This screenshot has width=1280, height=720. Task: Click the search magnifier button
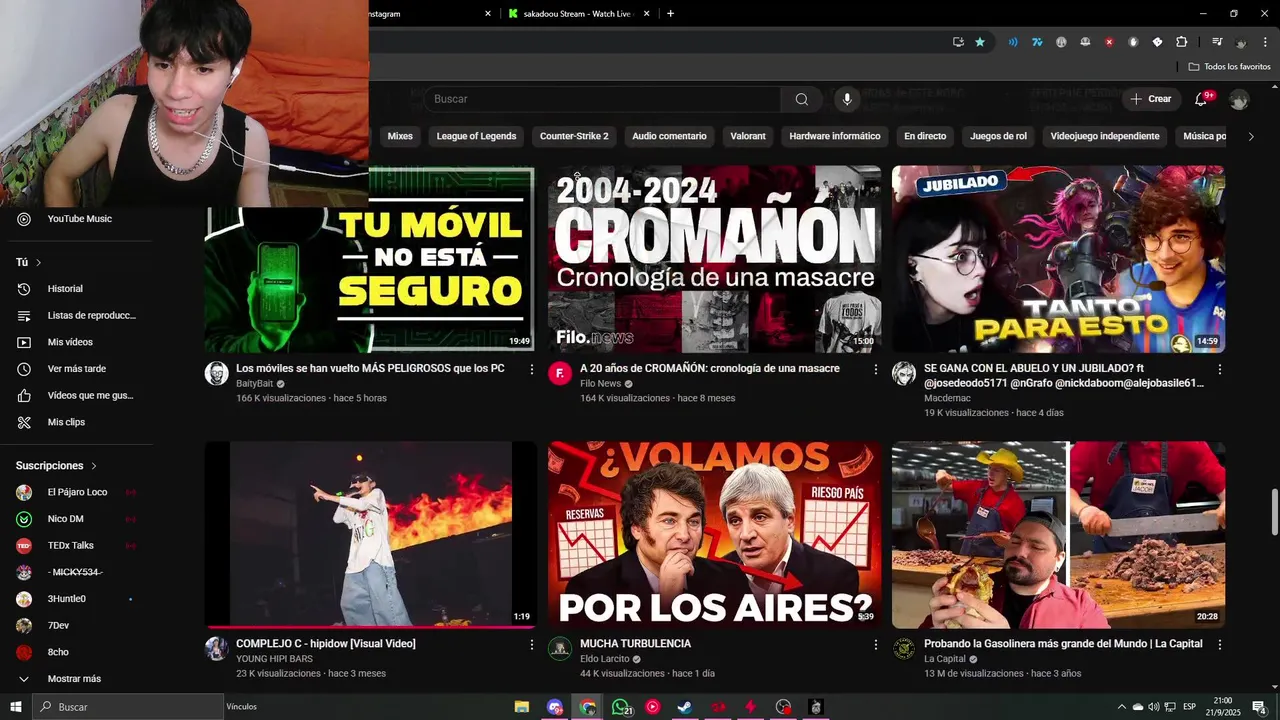point(801,99)
